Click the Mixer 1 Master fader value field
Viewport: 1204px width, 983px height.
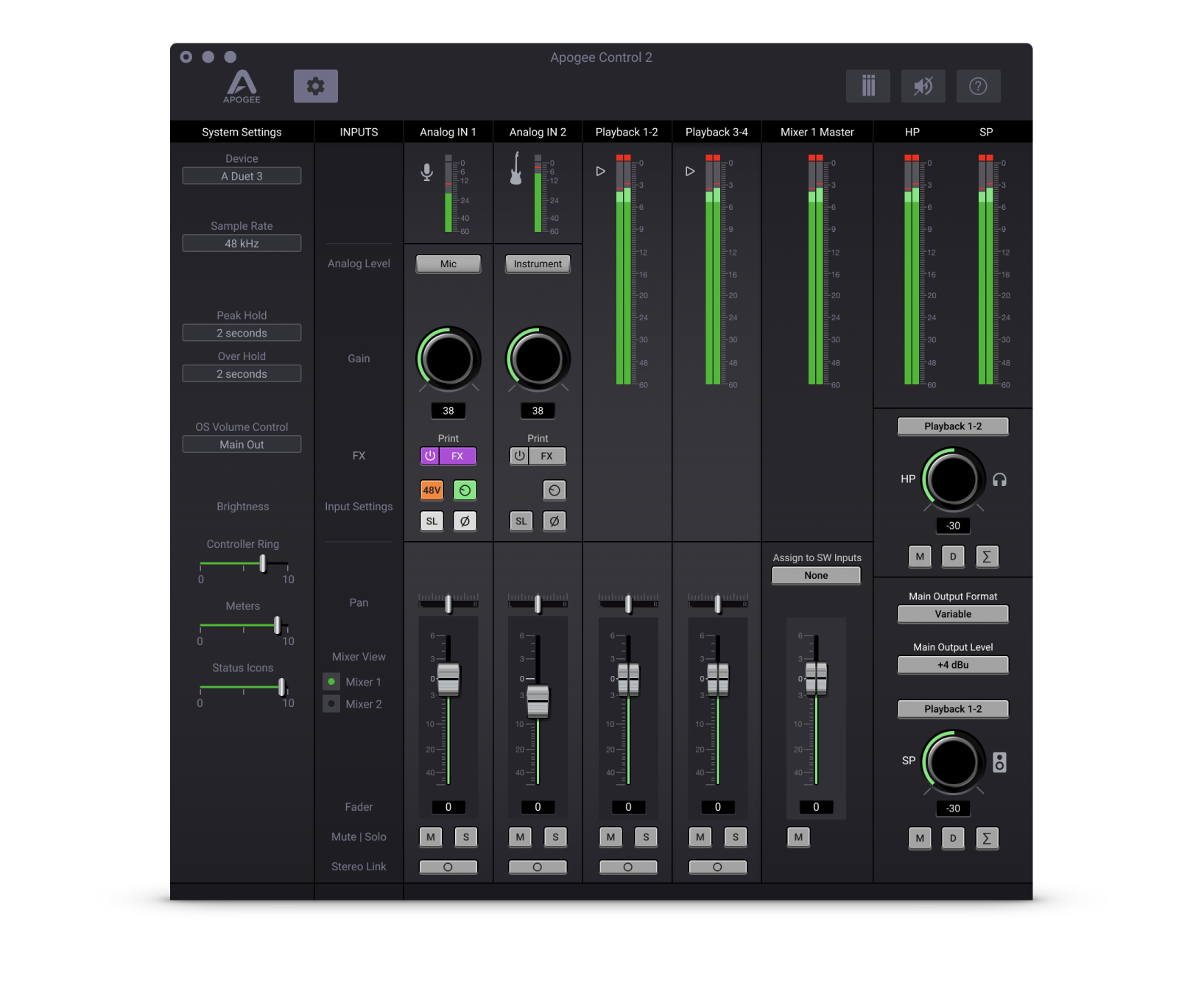click(816, 807)
